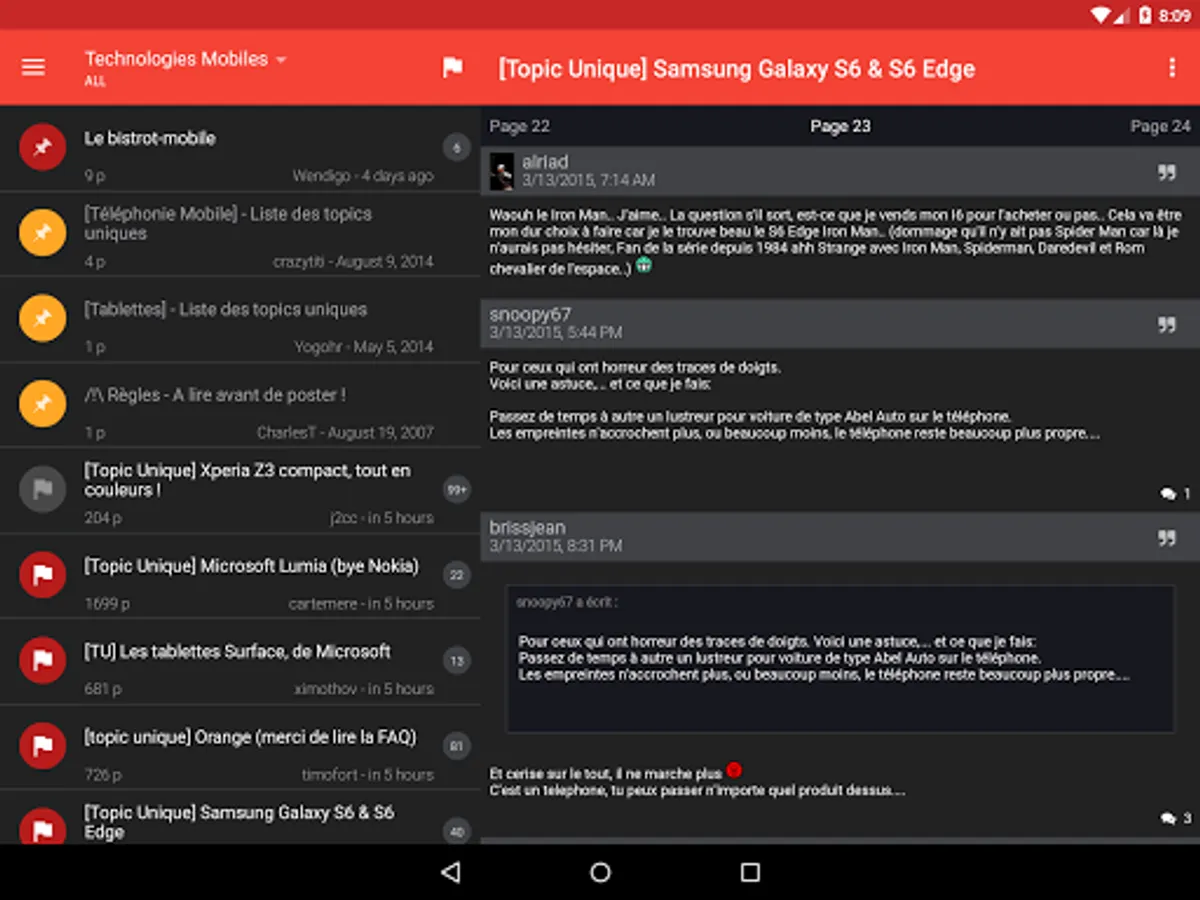Tap the thread title Samsung Galaxy S6 & S6 Edge header
The height and width of the screenshot is (900, 1200).
click(x=737, y=69)
